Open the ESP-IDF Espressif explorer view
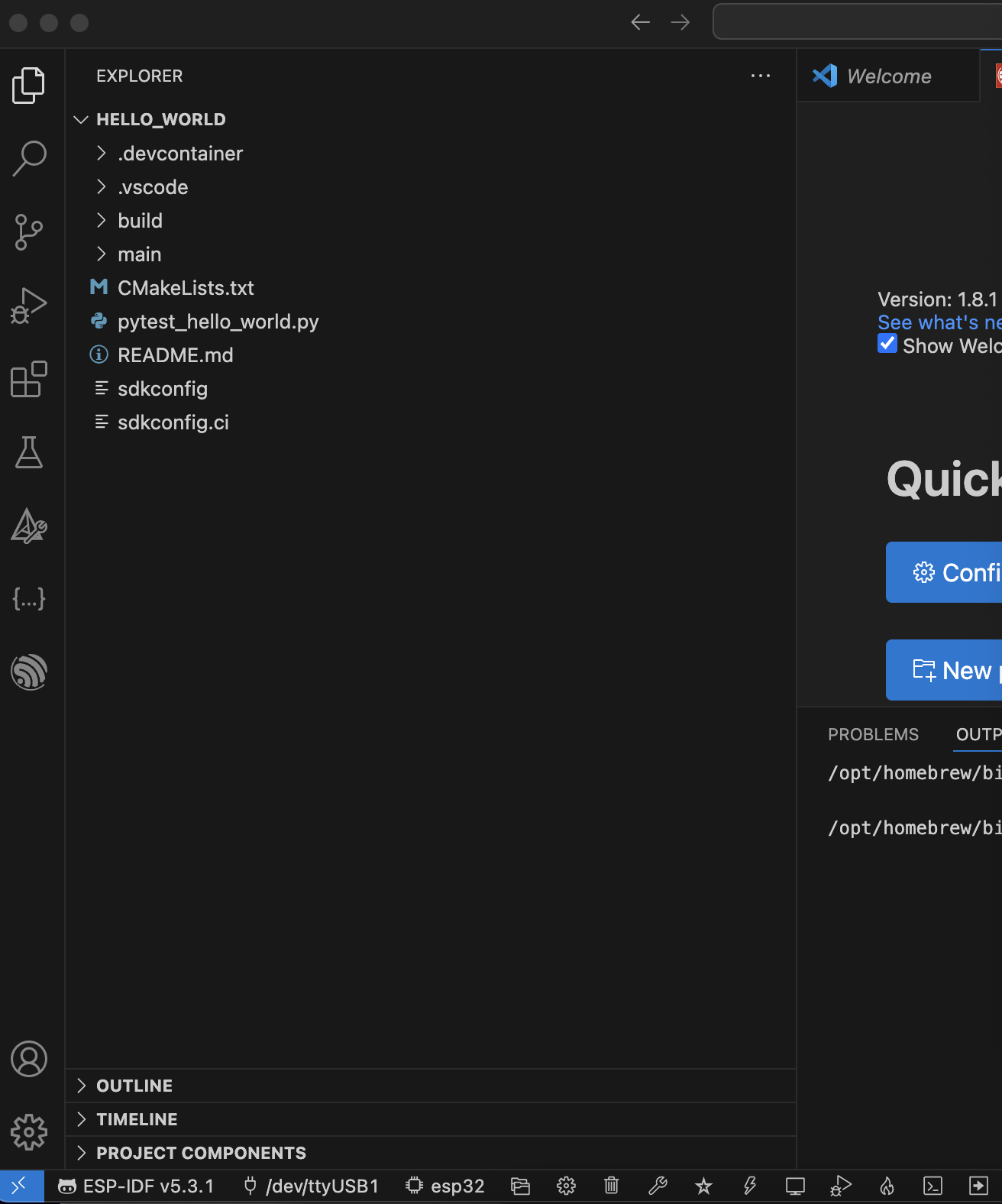1002x1204 pixels. point(29,672)
